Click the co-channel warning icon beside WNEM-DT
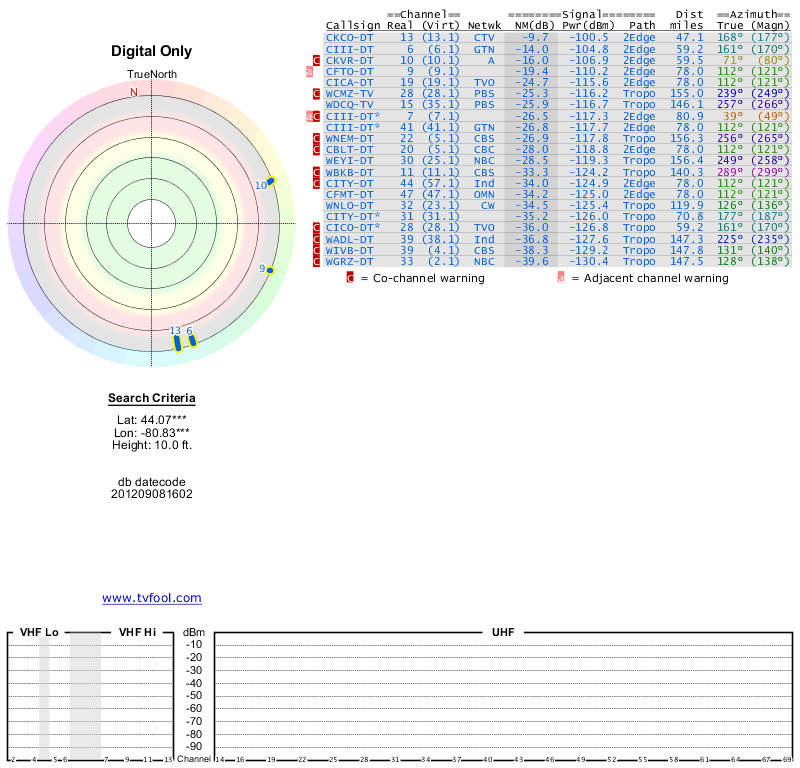 pyautogui.click(x=317, y=139)
